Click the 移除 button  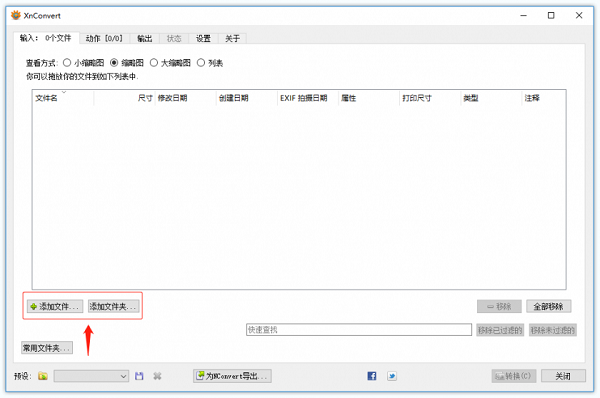pos(499,306)
